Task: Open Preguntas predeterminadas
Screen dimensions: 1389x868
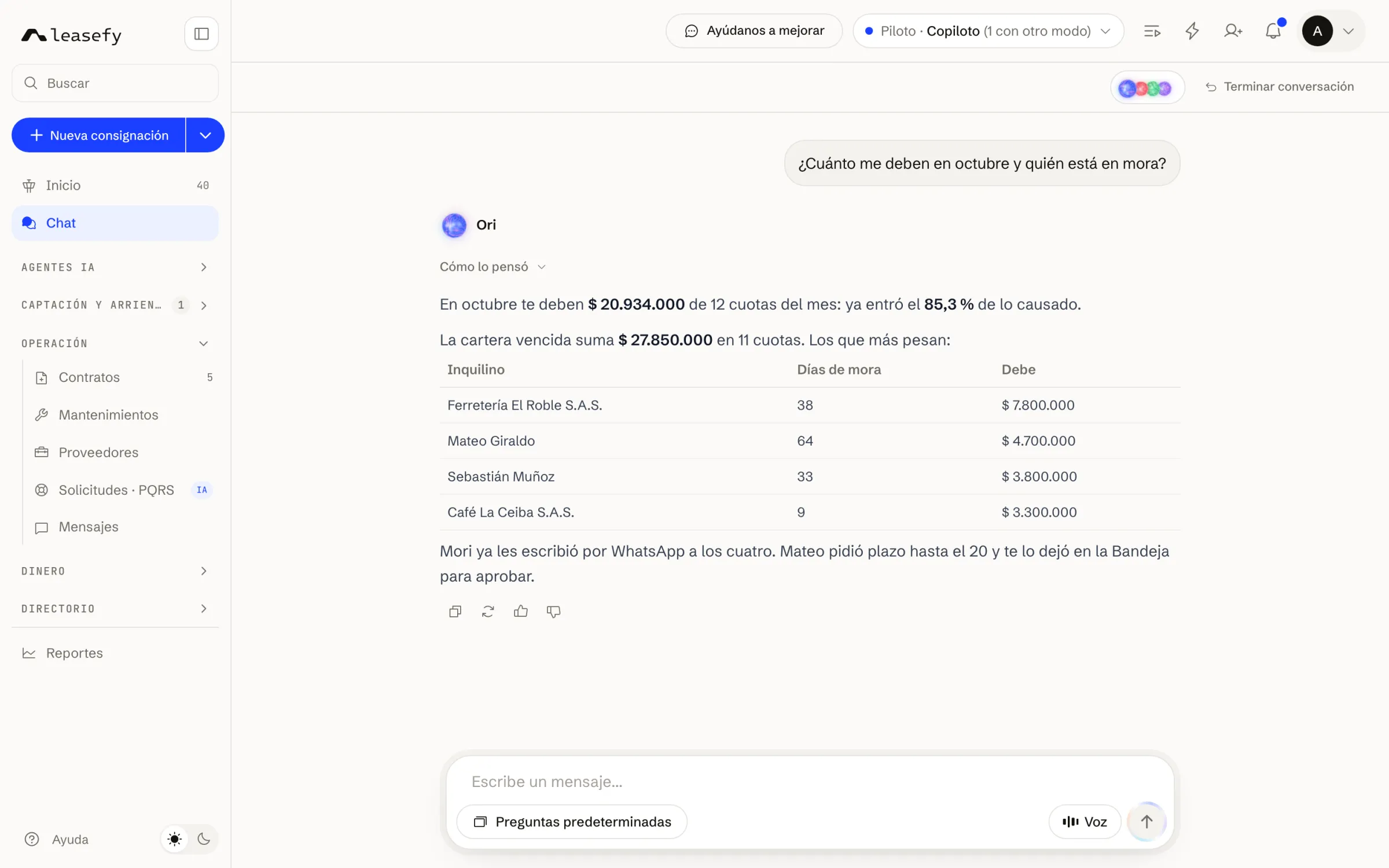Action: coord(572,822)
